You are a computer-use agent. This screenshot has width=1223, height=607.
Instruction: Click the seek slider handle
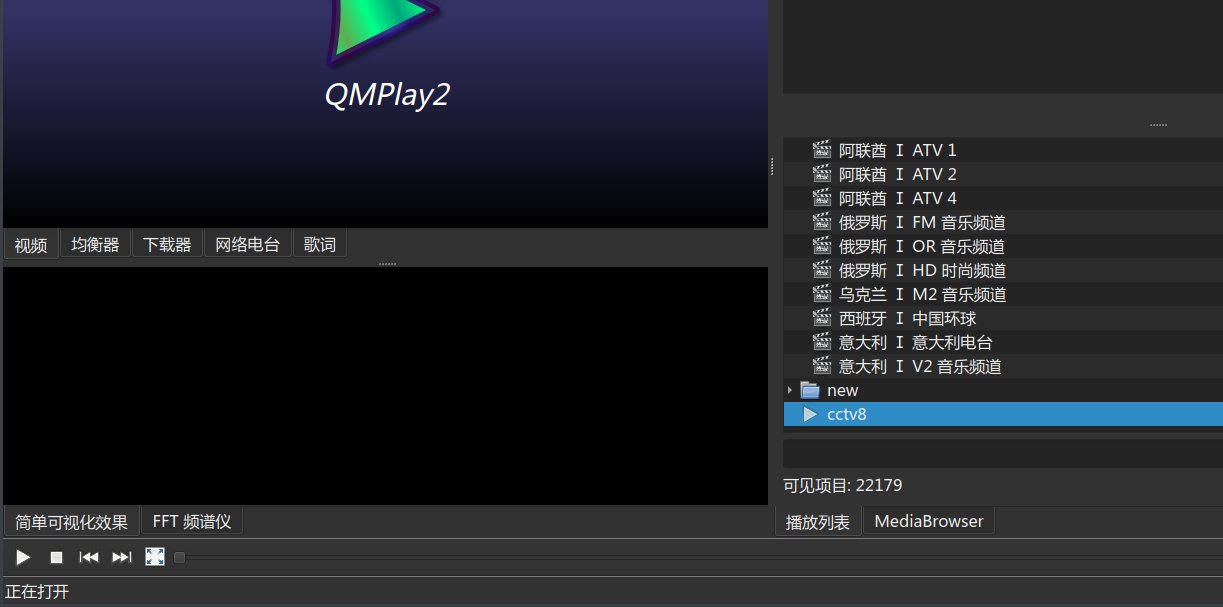tap(180, 557)
